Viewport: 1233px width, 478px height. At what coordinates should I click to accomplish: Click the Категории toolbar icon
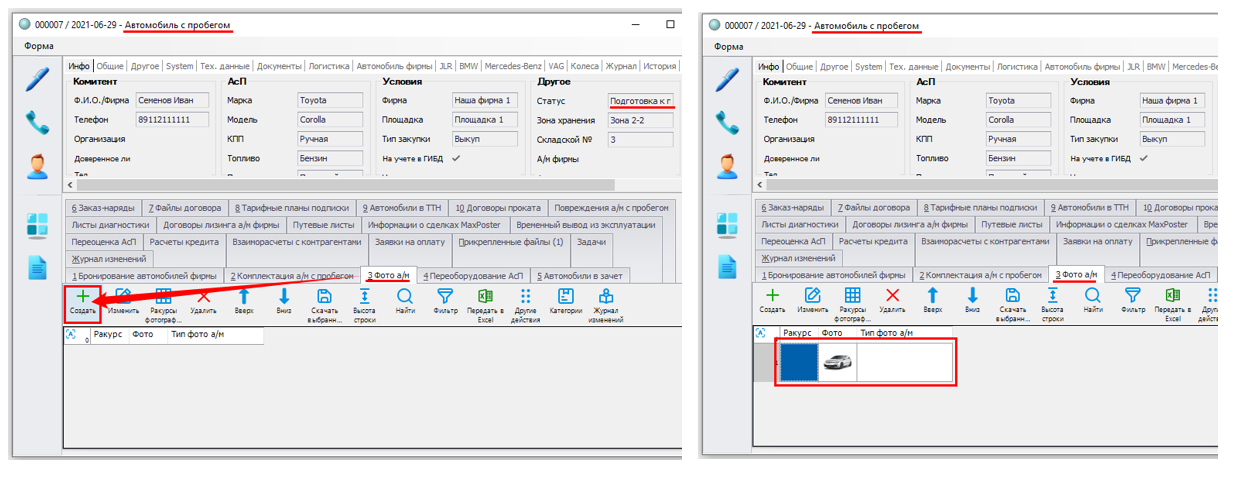pos(565,296)
